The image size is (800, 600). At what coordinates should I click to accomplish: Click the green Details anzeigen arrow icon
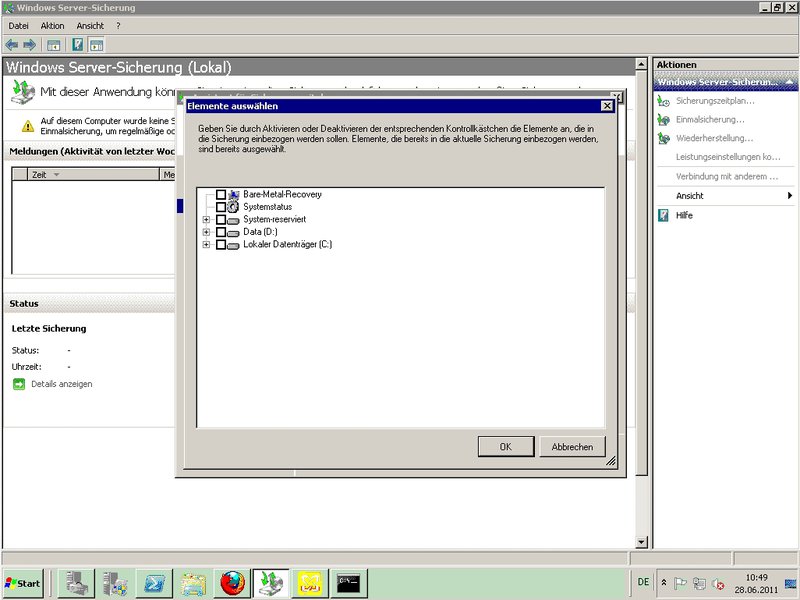(x=19, y=384)
